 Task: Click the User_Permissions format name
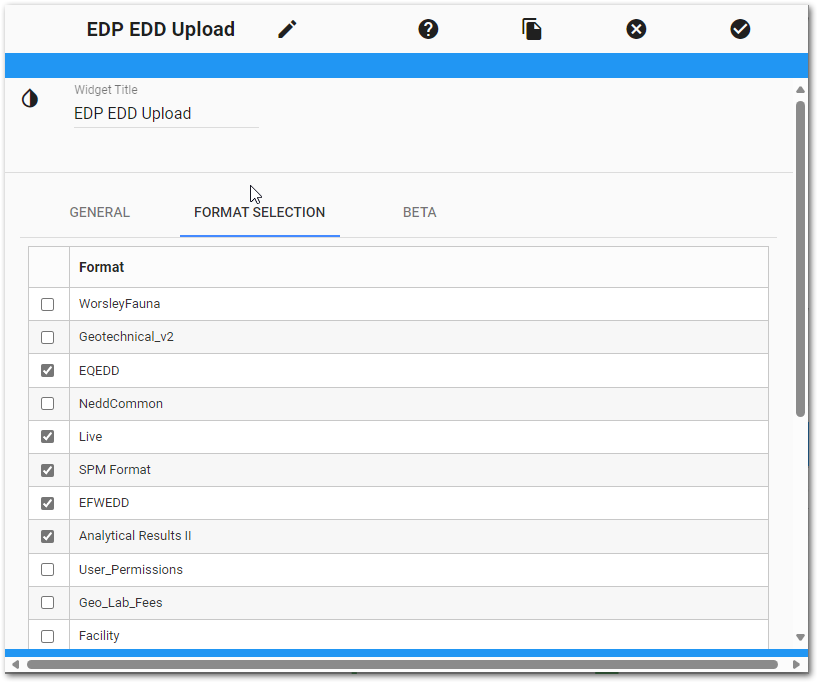130,569
